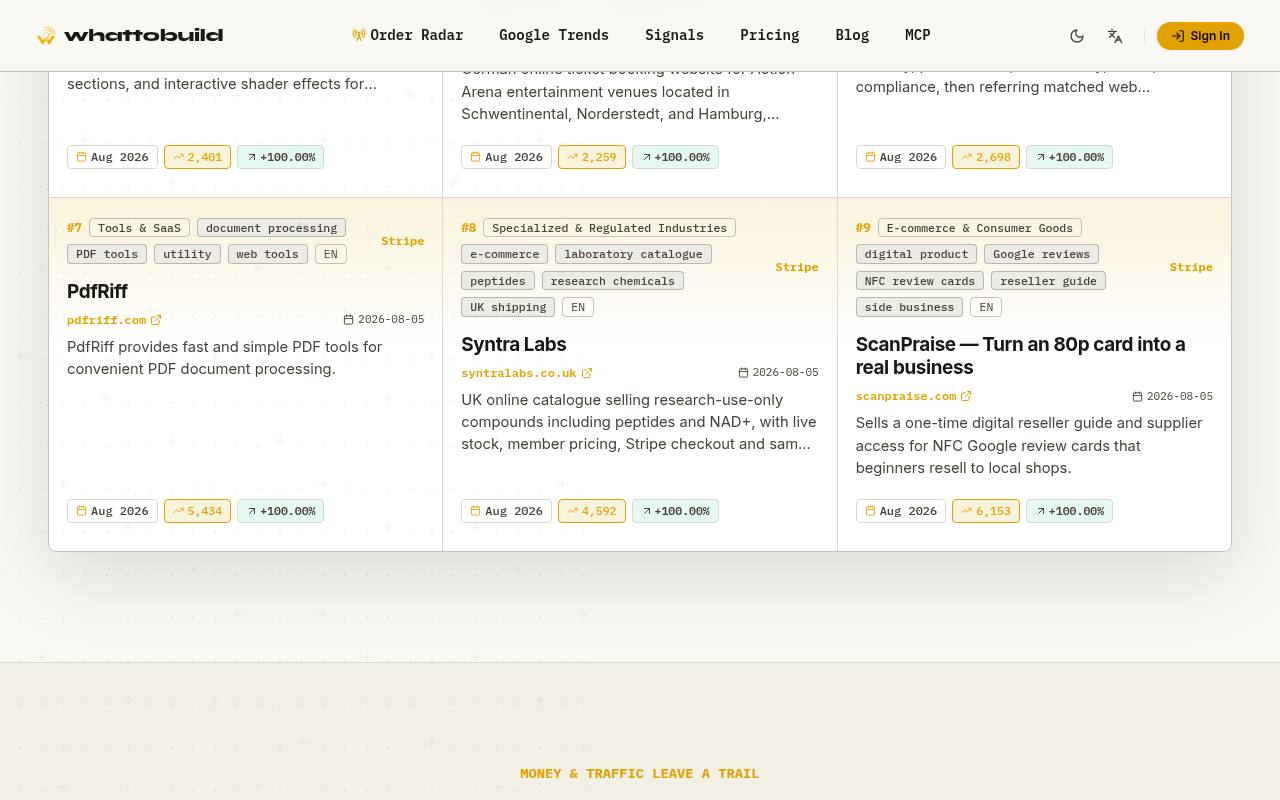Open the Order Radar menu item

coord(408,35)
